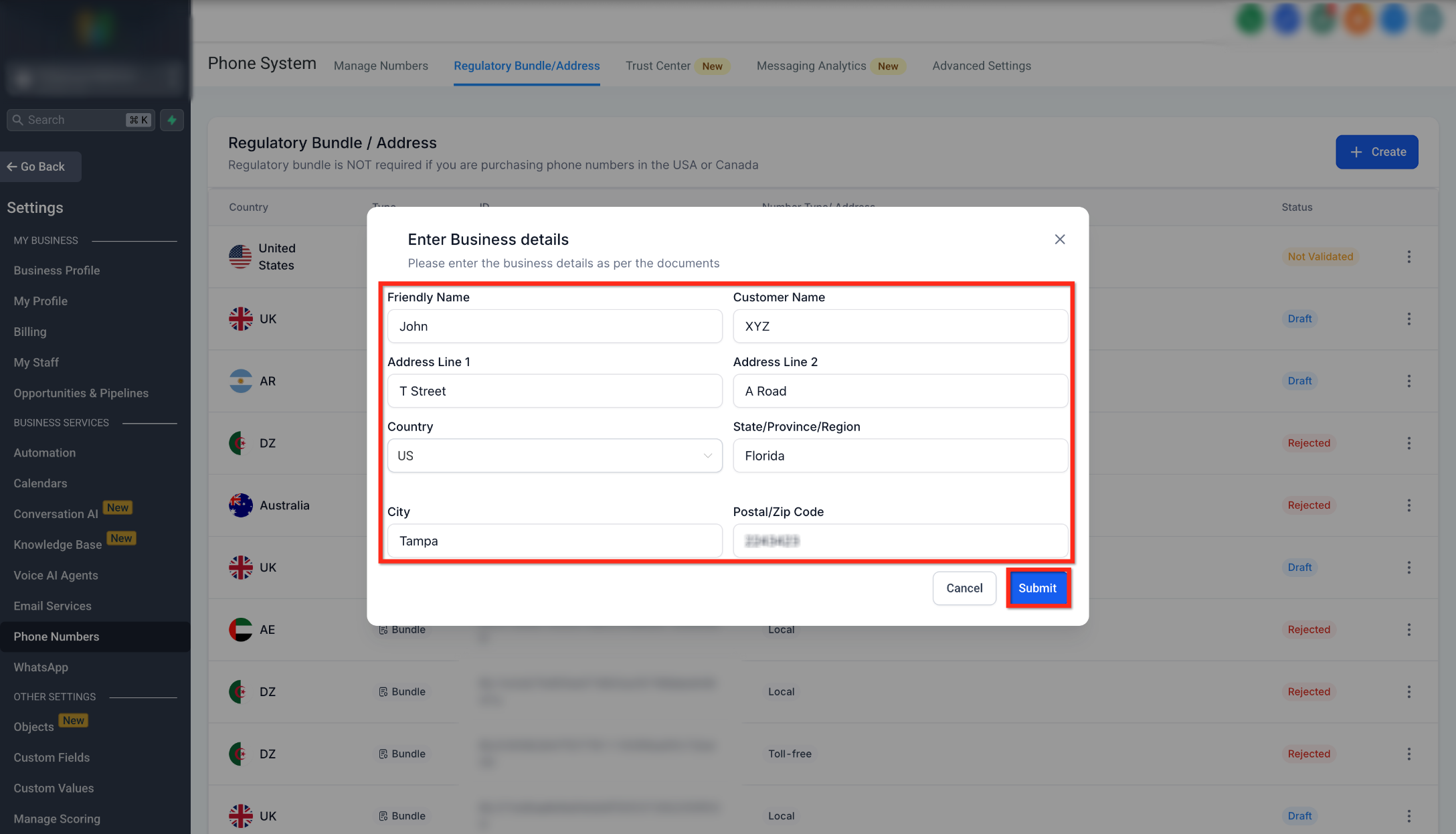1456x834 pixels.
Task: Open the three-dot menu for United States row
Action: coord(1408,257)
